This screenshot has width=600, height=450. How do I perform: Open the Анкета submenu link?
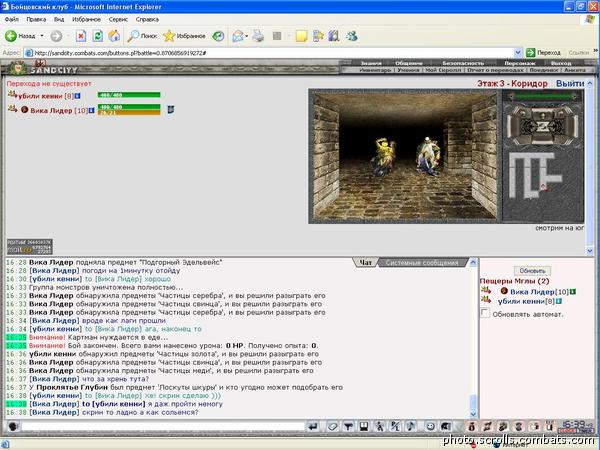coord(574,70)
